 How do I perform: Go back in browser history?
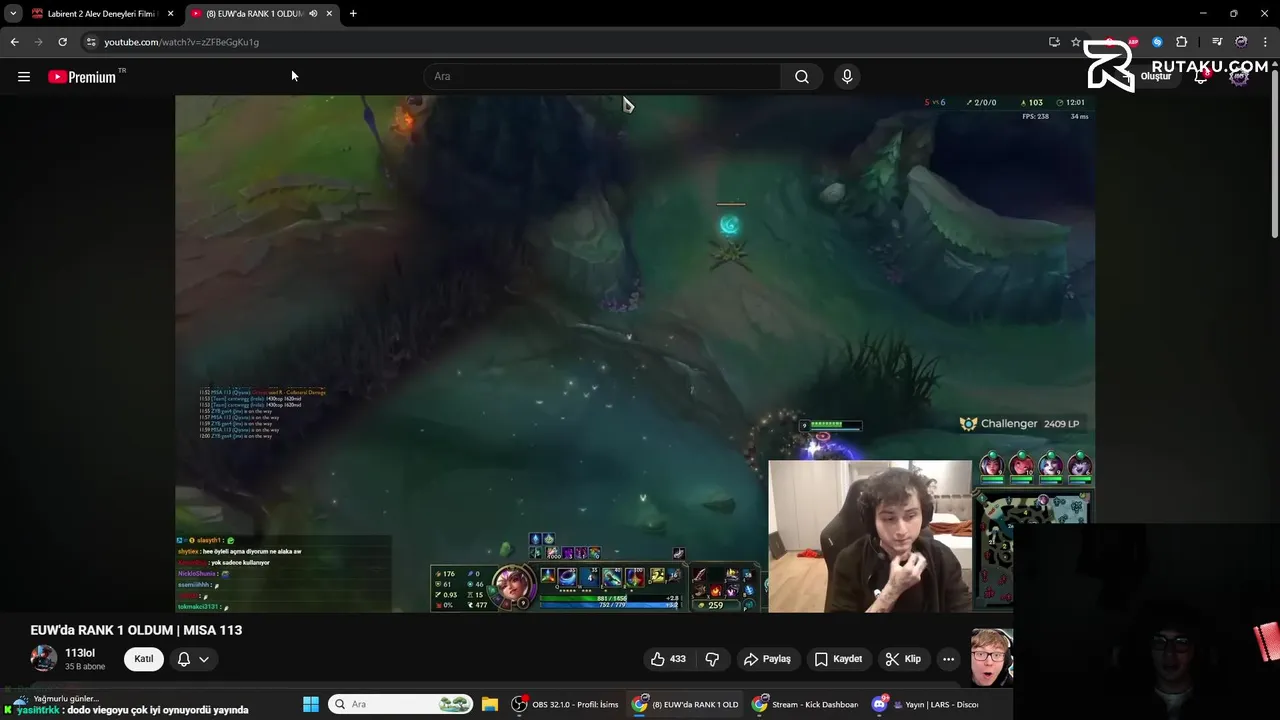pyautogui.click(x=14, y=42)
